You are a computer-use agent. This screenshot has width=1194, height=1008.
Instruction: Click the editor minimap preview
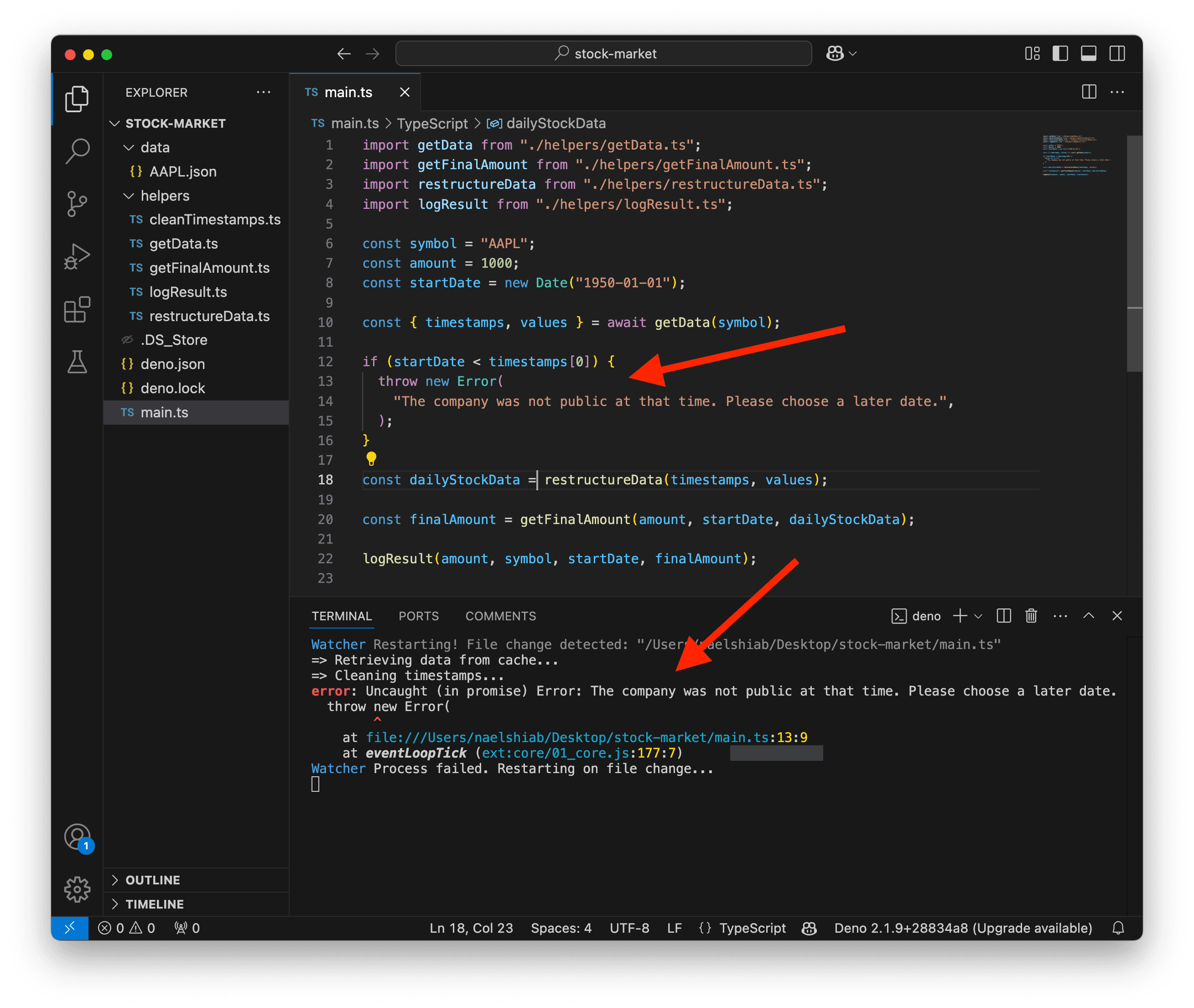(x=1076, y=156)
